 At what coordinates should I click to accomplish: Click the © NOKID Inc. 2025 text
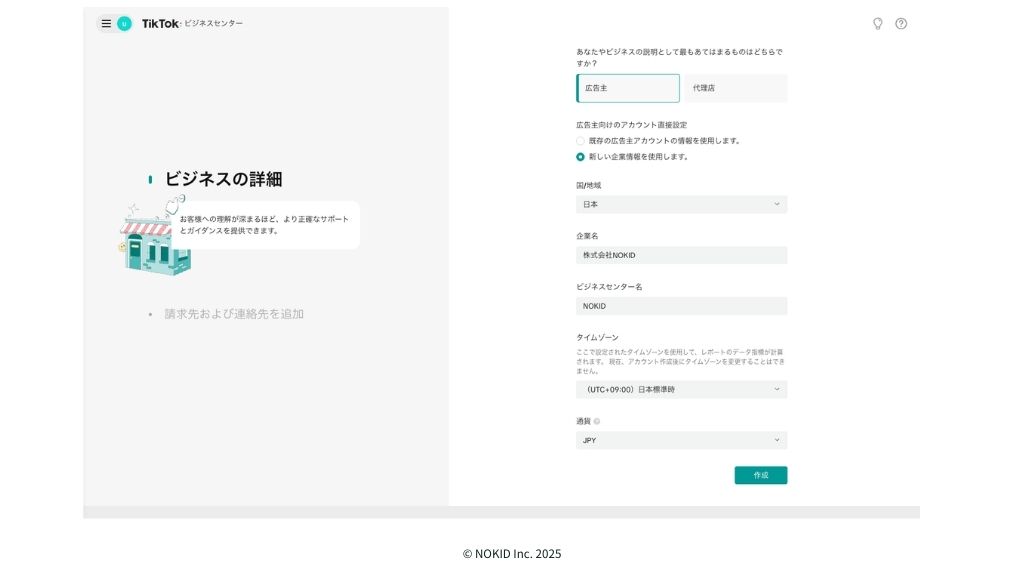click(x=512, y=554)
